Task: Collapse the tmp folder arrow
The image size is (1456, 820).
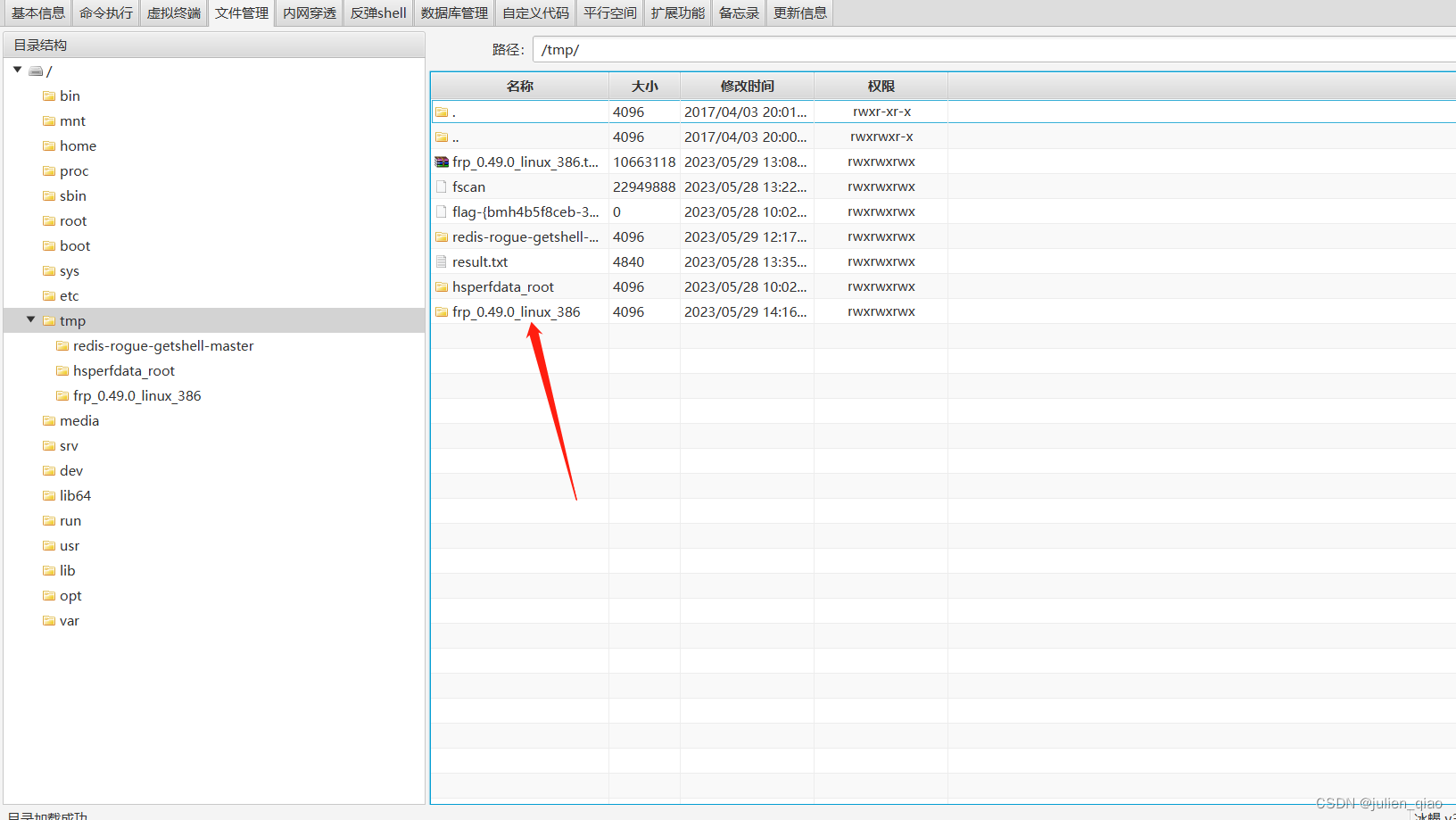Action: pyautogui.click(x=30, y=319)
